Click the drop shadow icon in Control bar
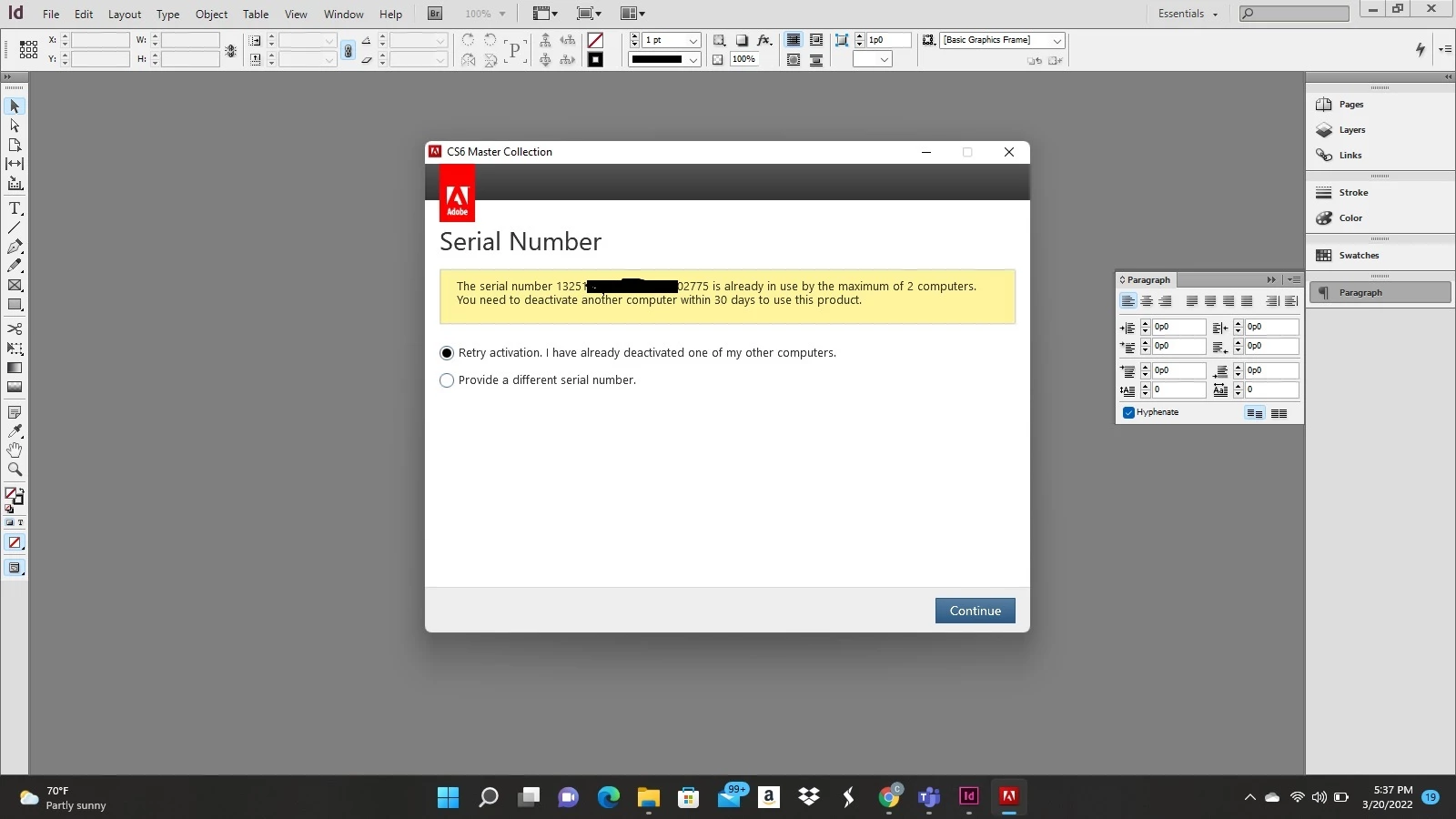The height and width of the screenshot is (819, 1456). (x=743, y=40)
